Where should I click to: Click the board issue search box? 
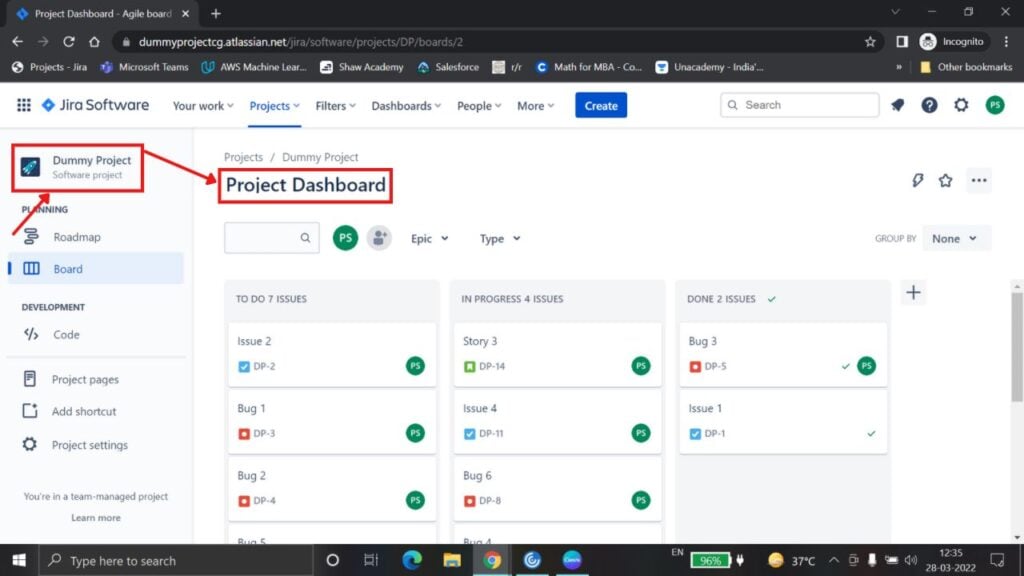272,238
